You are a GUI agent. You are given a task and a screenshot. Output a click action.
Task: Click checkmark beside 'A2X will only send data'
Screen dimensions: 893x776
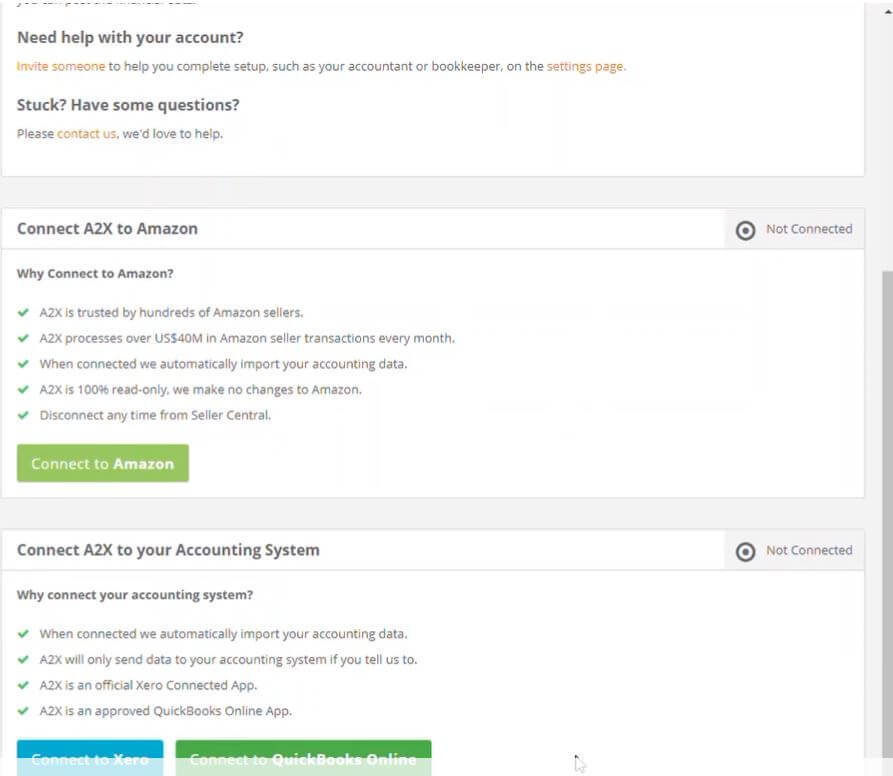[x=23, y=659]
